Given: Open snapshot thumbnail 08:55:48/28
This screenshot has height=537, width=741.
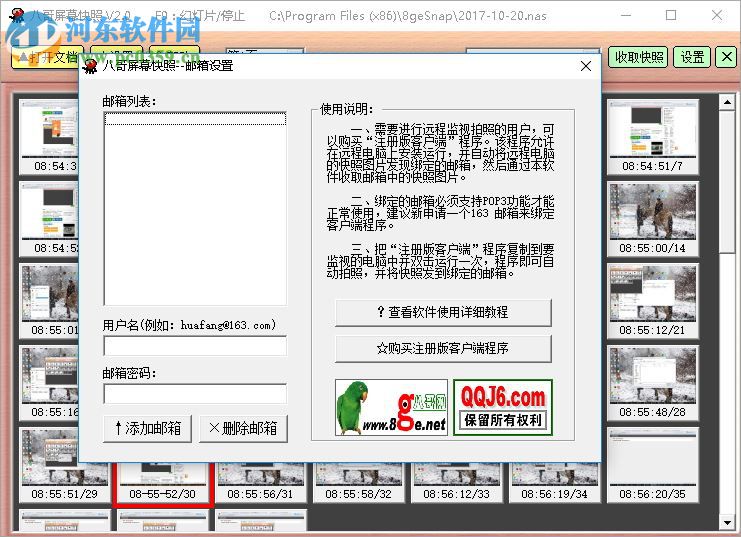Looking at the screenshot, I should [x=653, y=382].
